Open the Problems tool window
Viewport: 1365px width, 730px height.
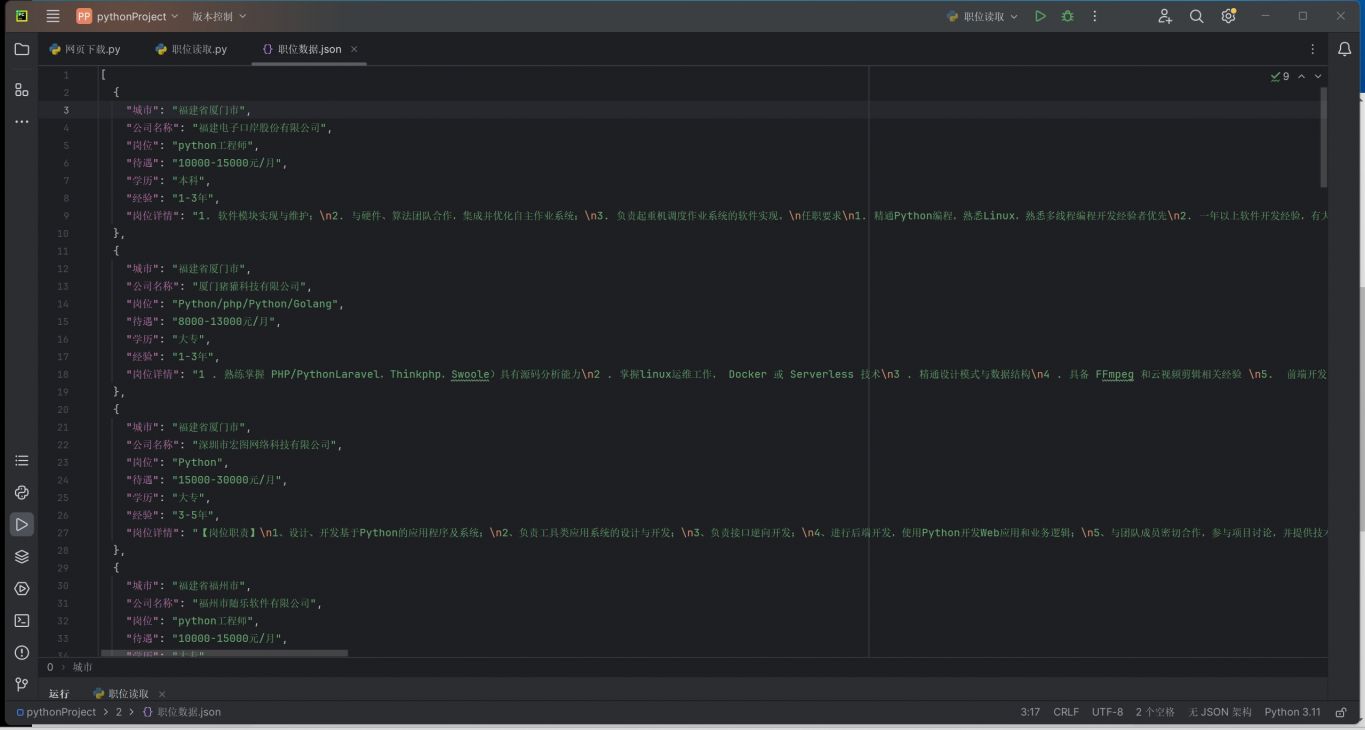[x=21, y=652]
